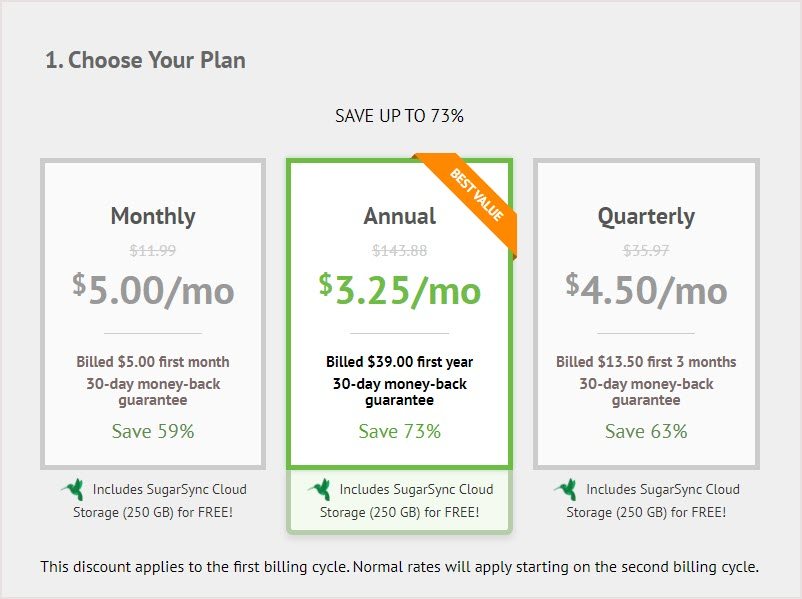
Task: Click the Quarterly plan title
Action: pos(646,216)
